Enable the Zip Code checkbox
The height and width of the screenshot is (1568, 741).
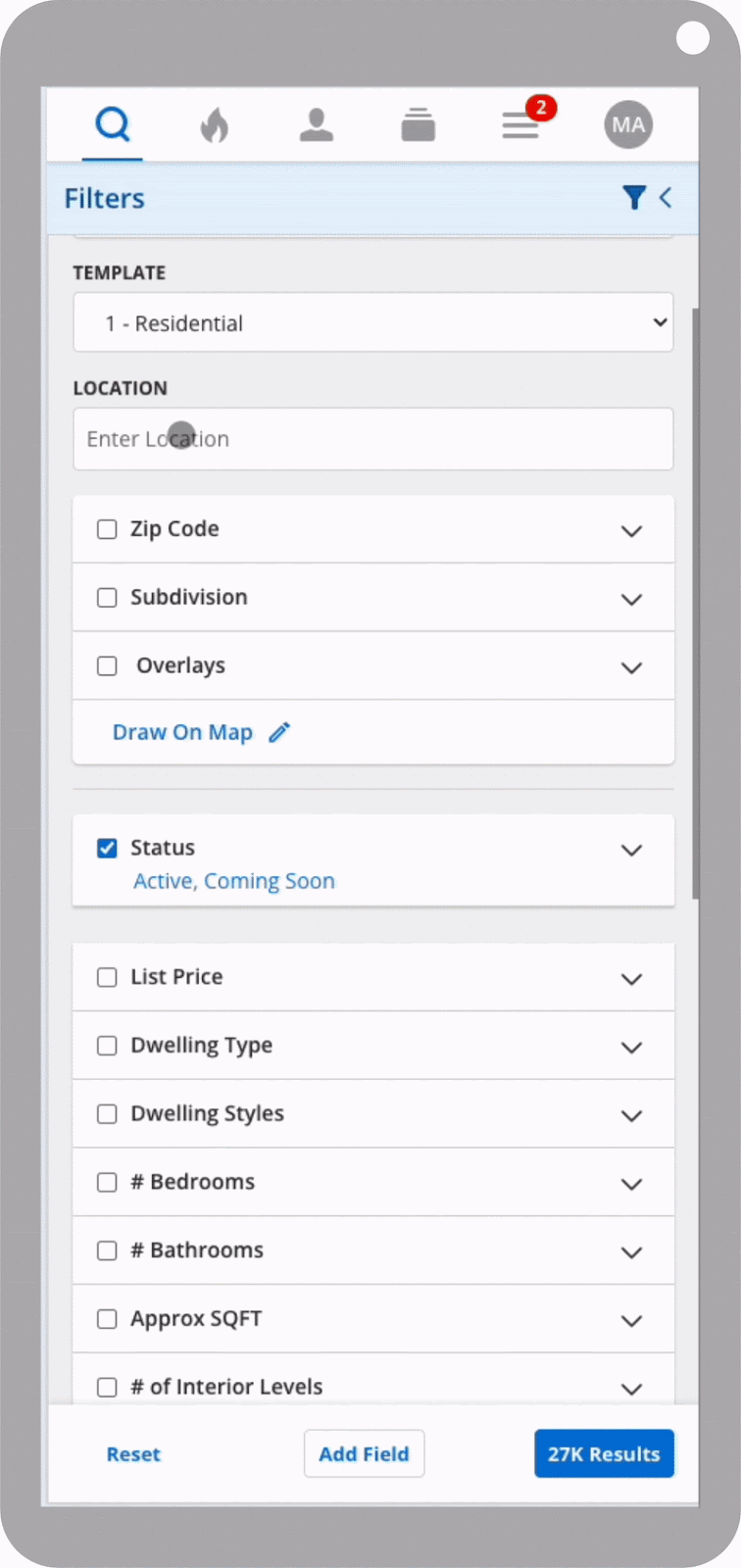(107, 528)
